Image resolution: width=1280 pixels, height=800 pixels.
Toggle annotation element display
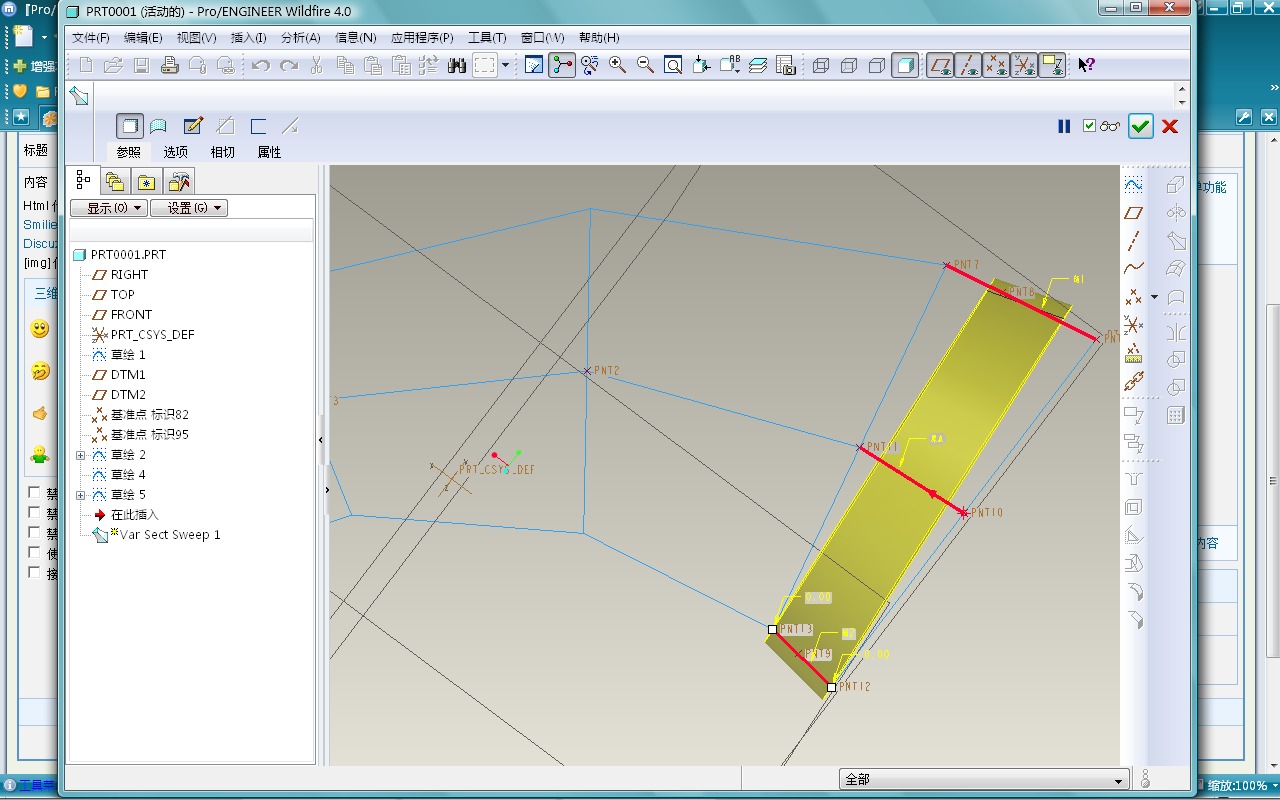click(x=1052, y=66)
